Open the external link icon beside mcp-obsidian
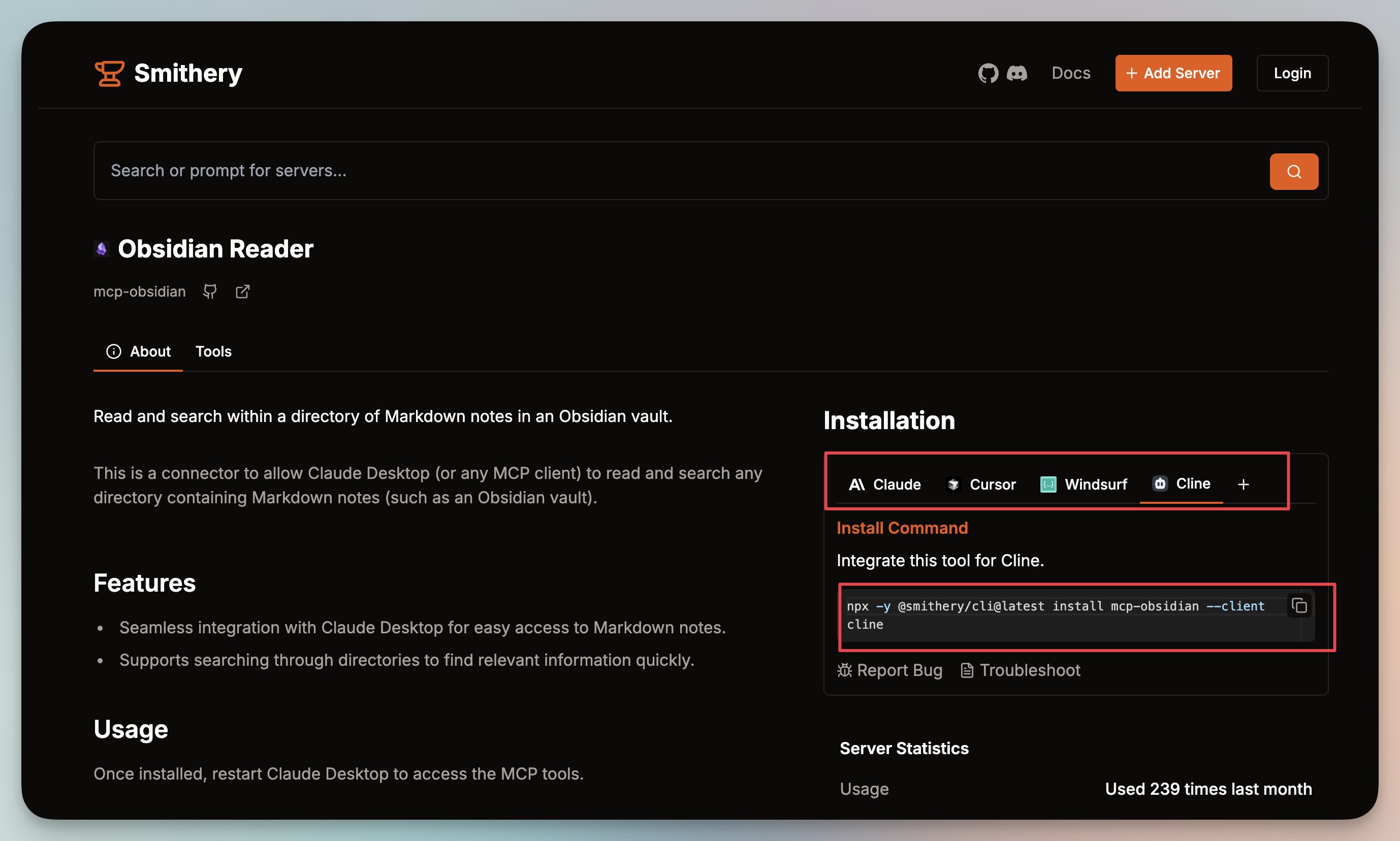 click(243, 292)
